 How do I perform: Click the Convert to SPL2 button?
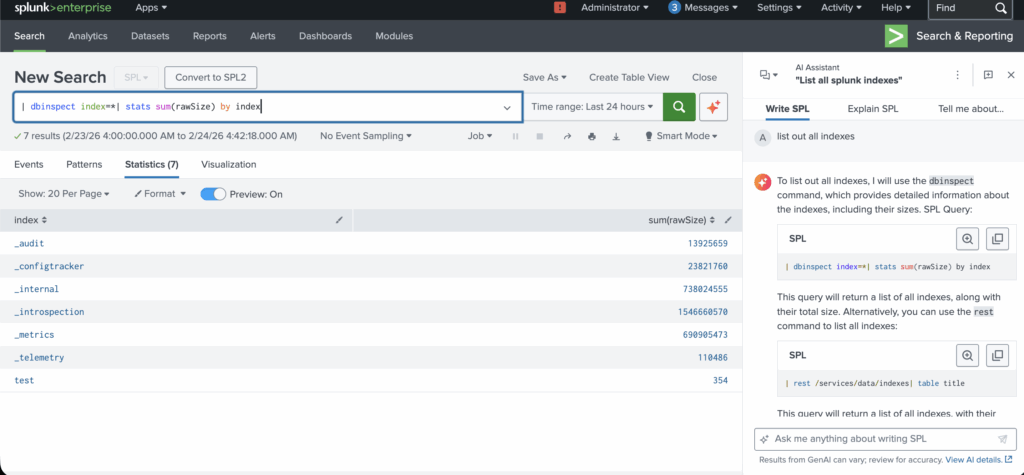pos(210,77)
